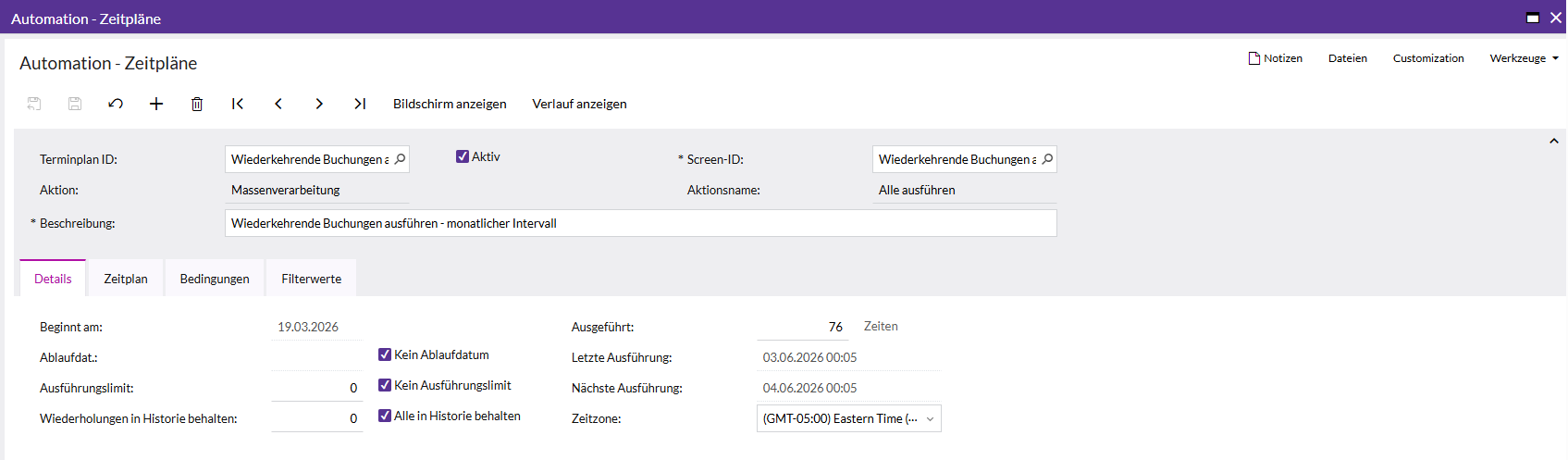Click the Ablaufdat. empty date field

[x=316, y=357]
